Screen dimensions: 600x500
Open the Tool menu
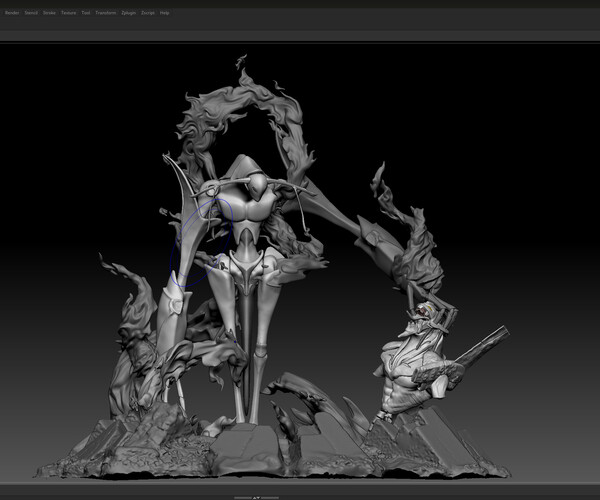pyautogui.click(x=86, y=13)
